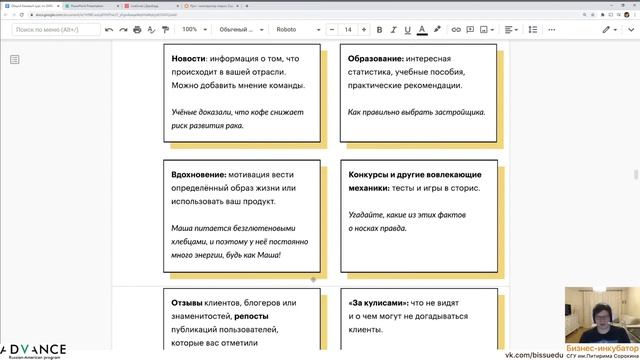640x360 pixels.
Task: Open the three-dot more options menu
Action: click(551, 30)
